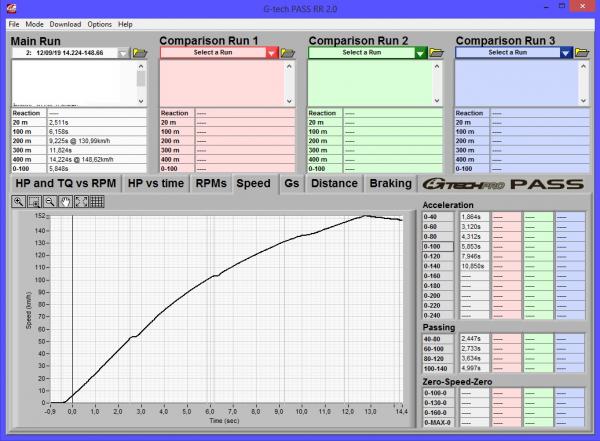Screen dimensions: 600x441
Task: Click the 0-100-0 zero-speed-zero button
Action: click(438, 393)
